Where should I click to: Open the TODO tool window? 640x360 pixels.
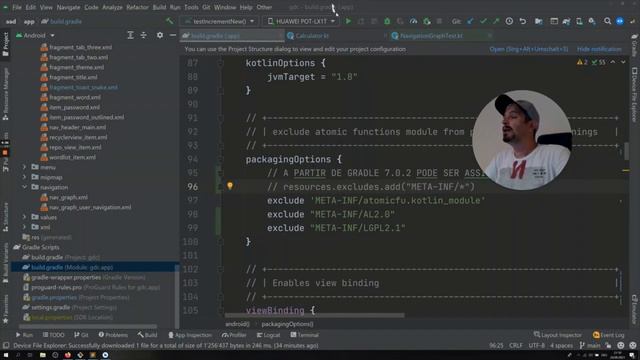coord(53,335)
